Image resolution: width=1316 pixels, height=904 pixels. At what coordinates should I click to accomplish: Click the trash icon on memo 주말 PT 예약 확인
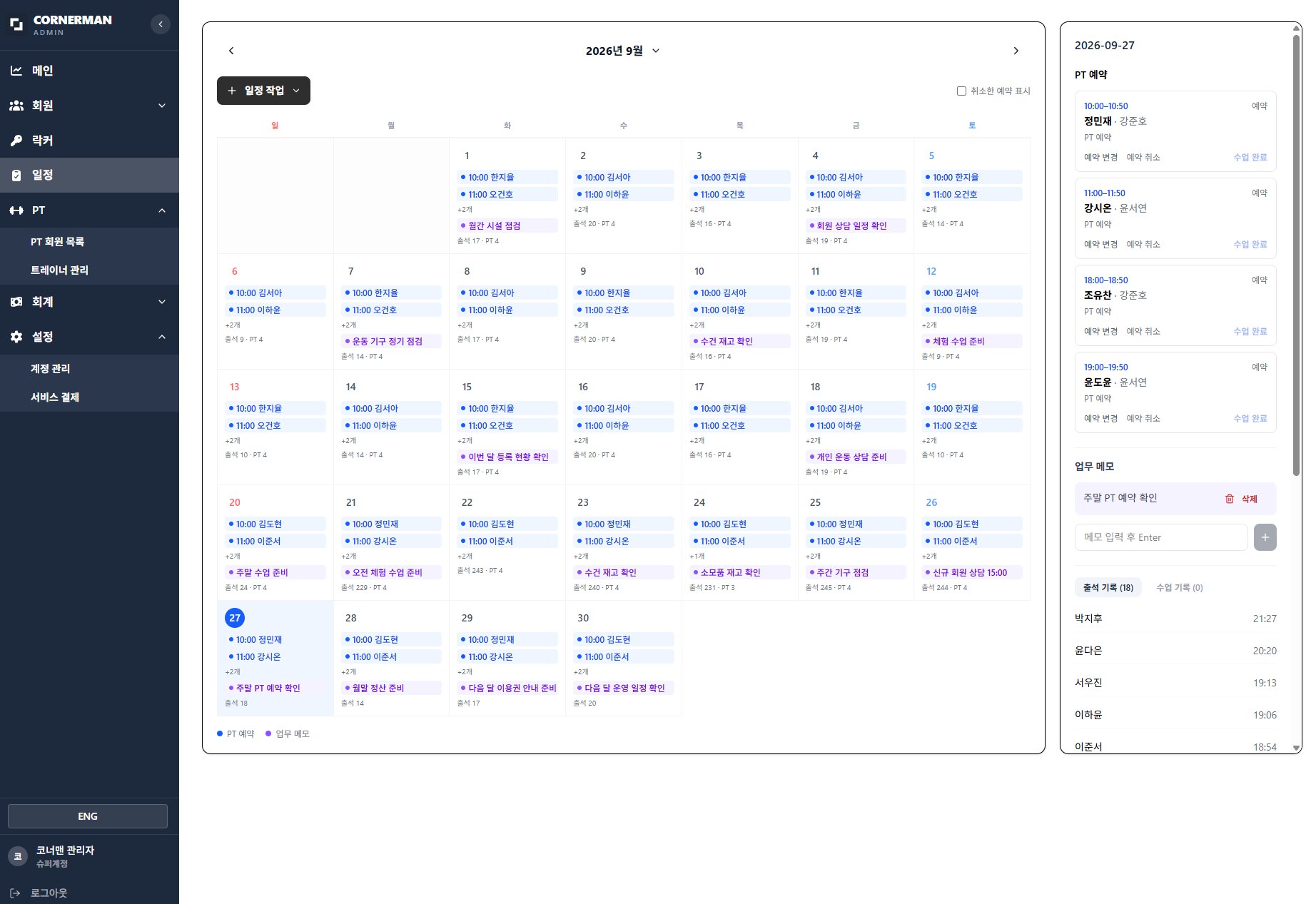pos(1230,499)
